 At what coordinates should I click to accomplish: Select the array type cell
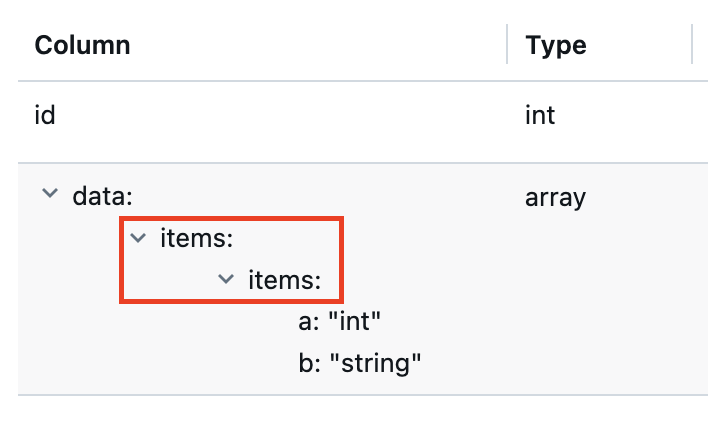click(555, 198)
